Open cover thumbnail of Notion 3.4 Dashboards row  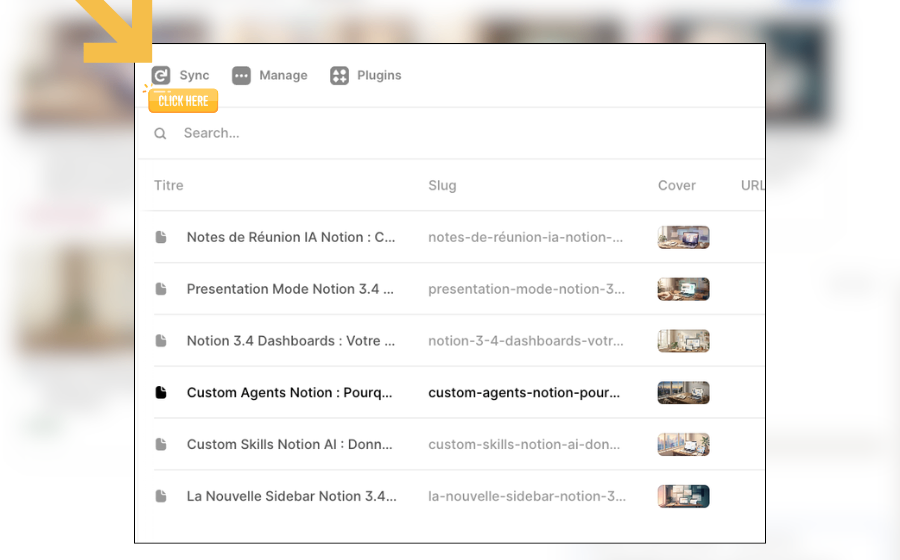(x=684, y=341)
